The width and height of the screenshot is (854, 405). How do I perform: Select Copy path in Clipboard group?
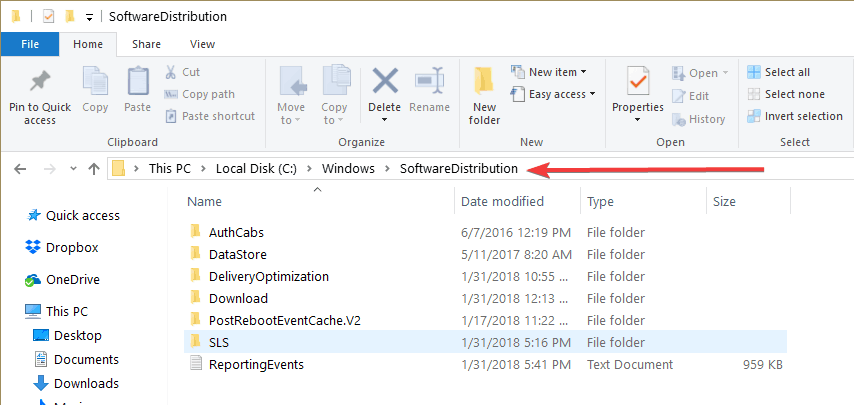pyautogui.click(x=199, y=94)
